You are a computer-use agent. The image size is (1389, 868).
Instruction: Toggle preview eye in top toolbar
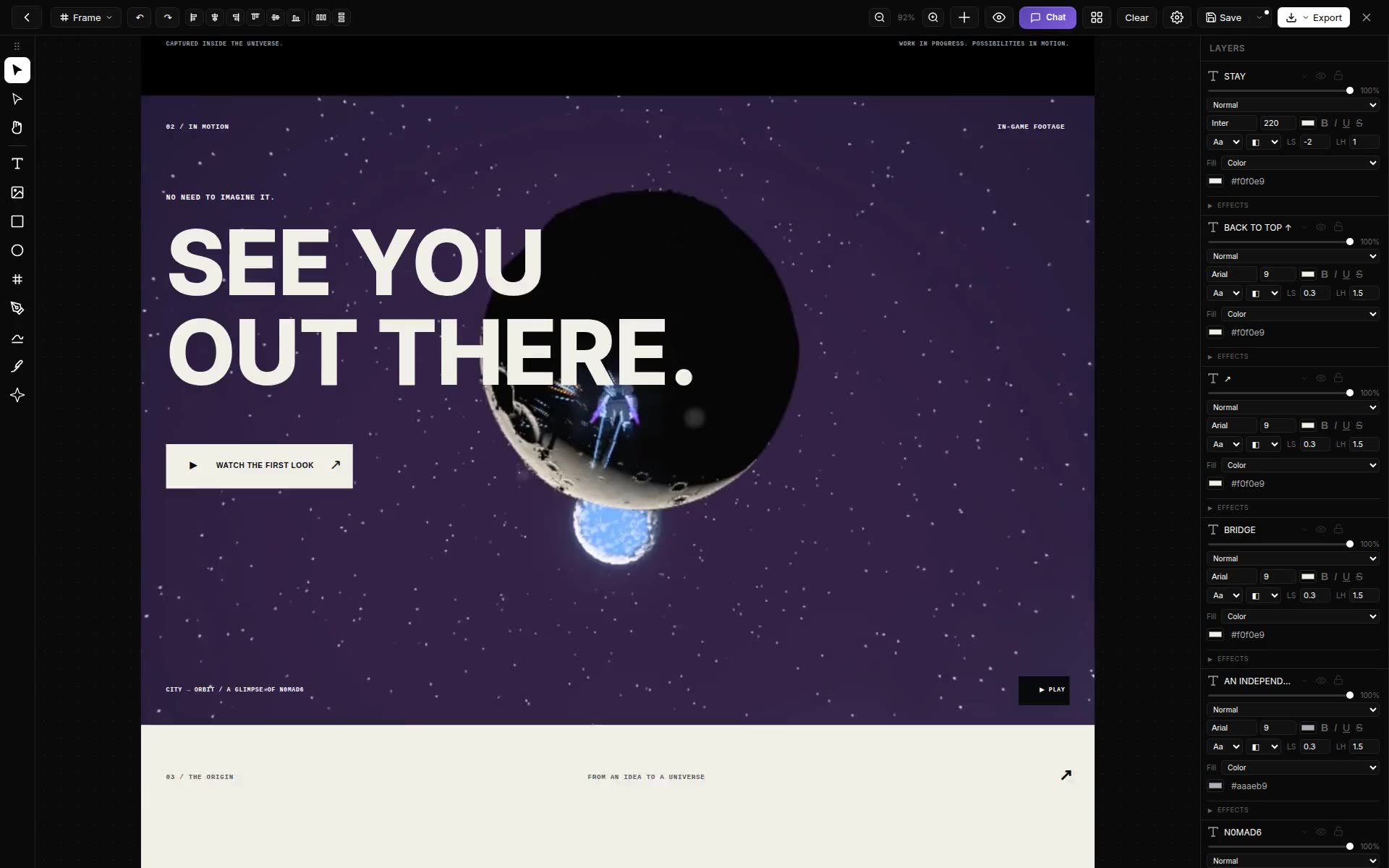point(999,17)
